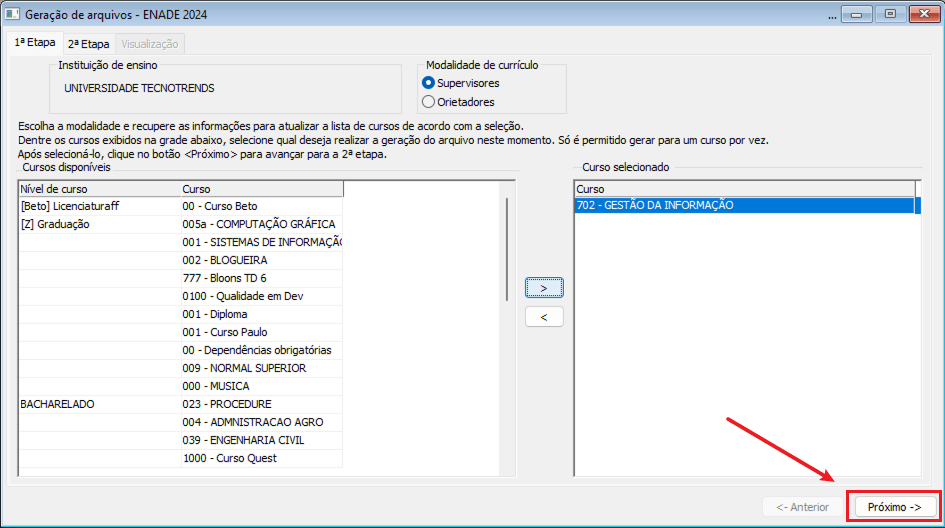
Task: Click the <- Anterior button
Action: [x=802, y=507]
